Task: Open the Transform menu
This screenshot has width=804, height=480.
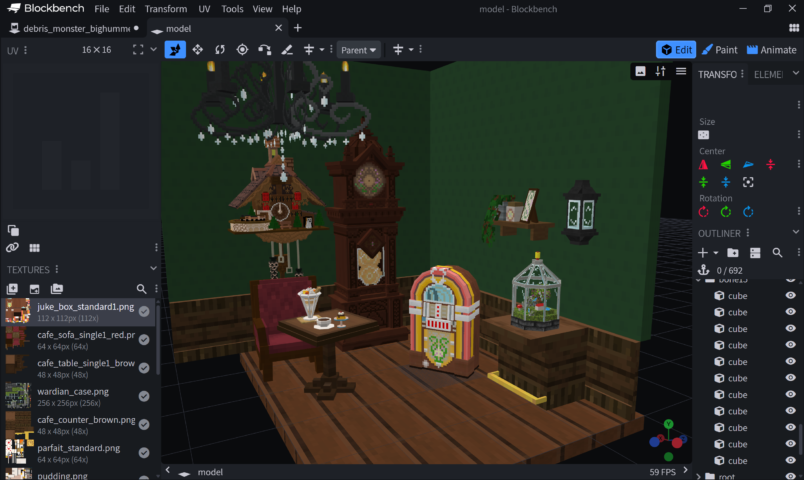Action: (165, 9)
